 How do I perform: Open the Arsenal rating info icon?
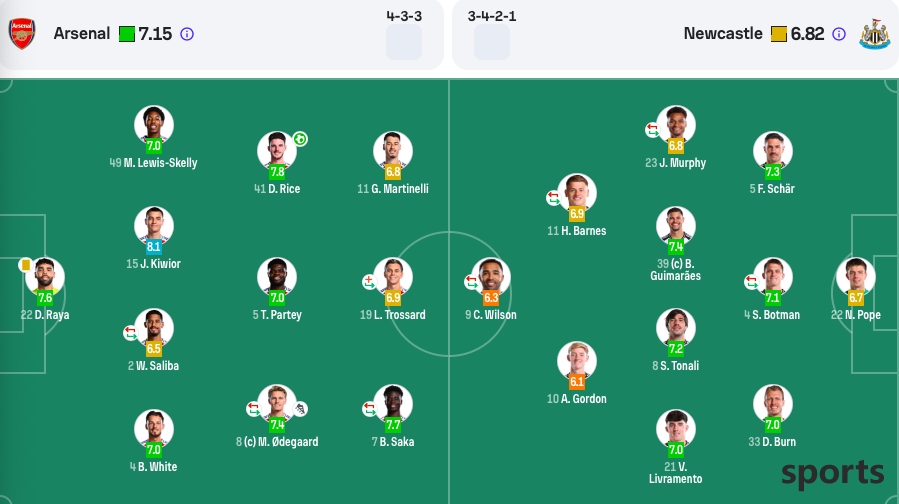[187, 34]
